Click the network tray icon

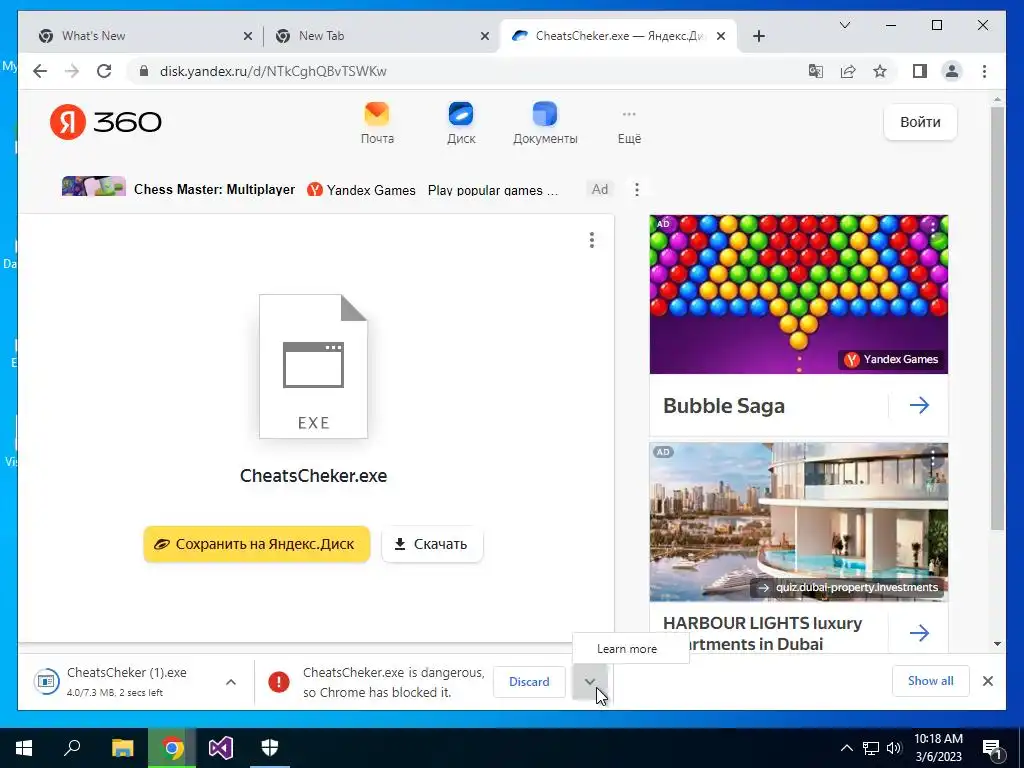click(871, 748)
